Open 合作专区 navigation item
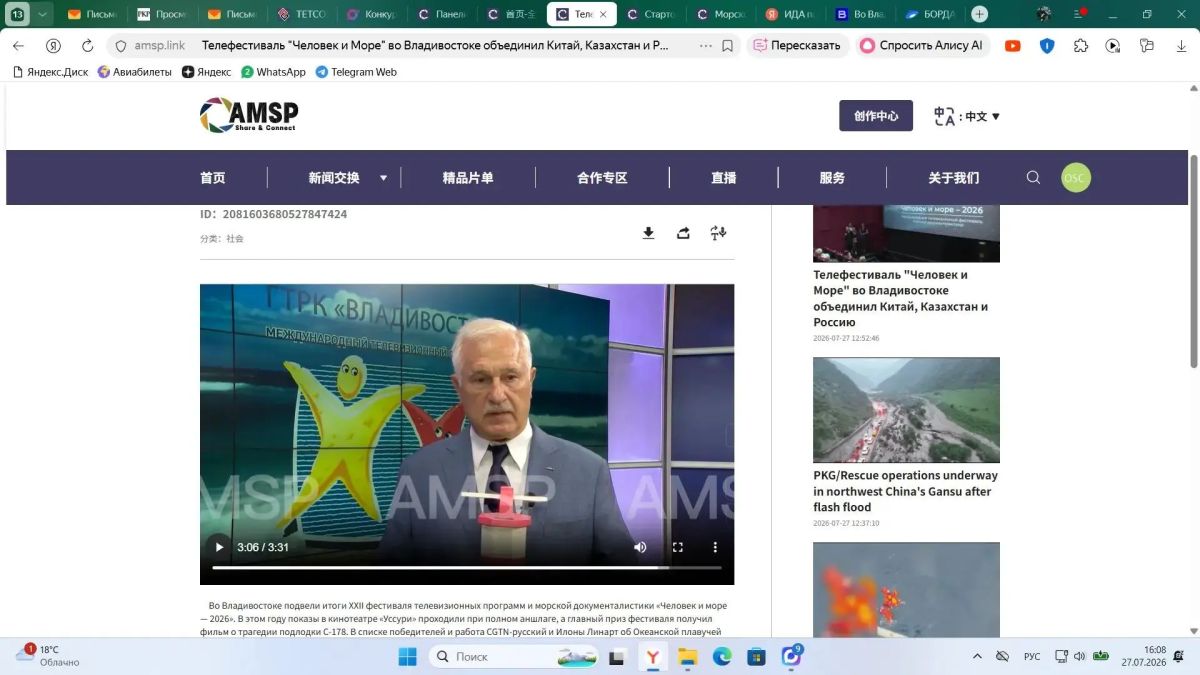Viewport: 1200px width, 675px height. click(602, 177)
